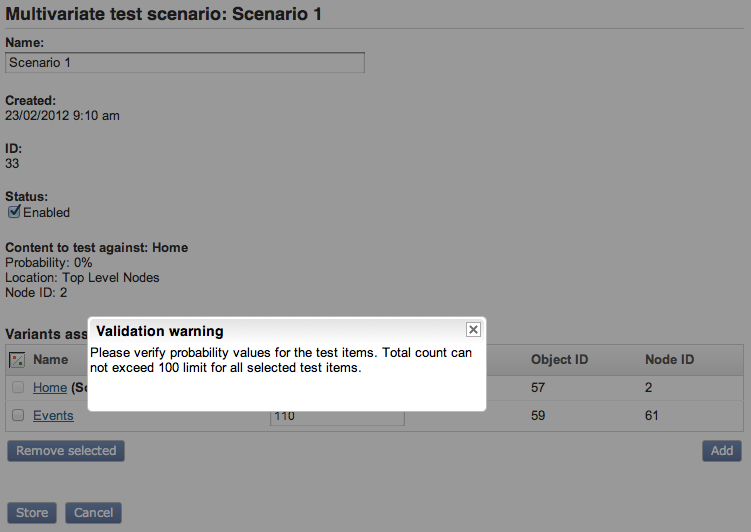Select the Home variant row checkbox
The image size is (751, 532).
17,388
